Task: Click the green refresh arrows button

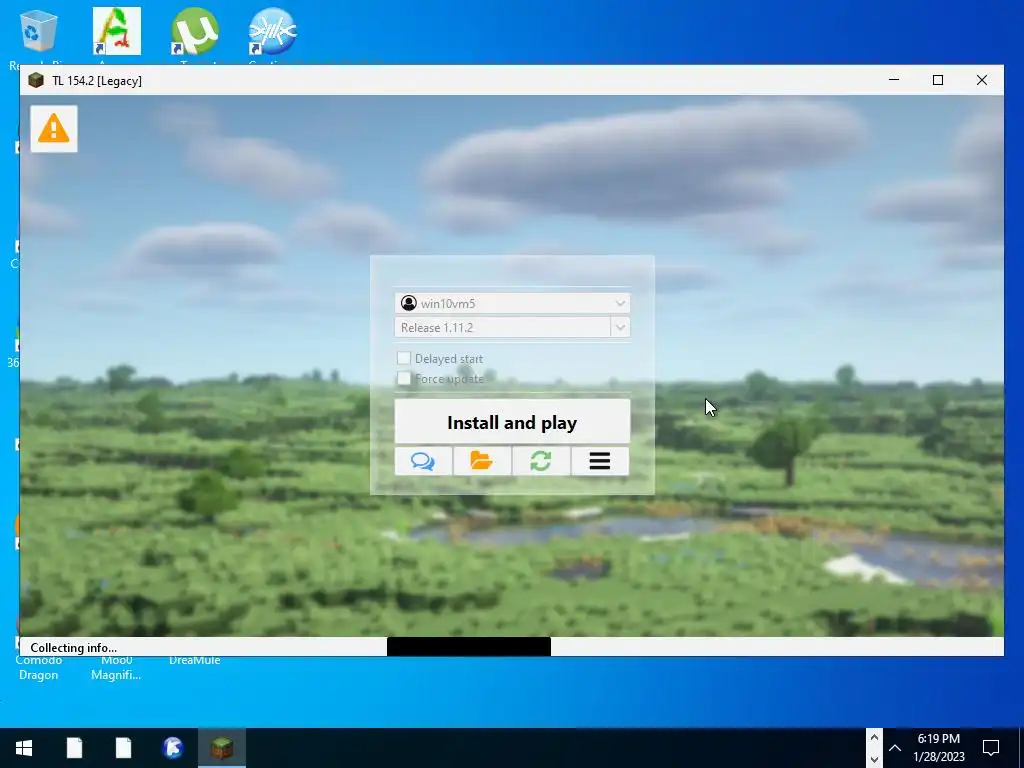Action: (541, 461)
